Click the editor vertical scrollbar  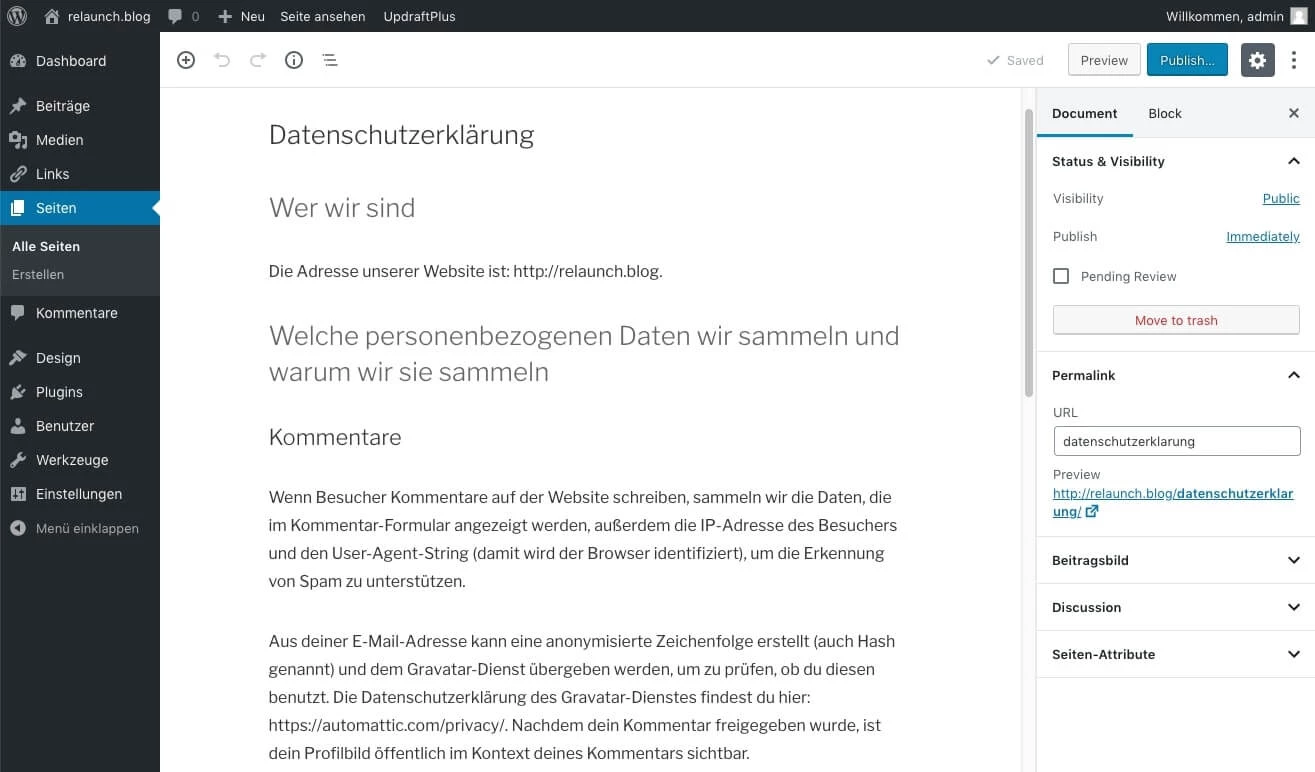(1028, 250)
